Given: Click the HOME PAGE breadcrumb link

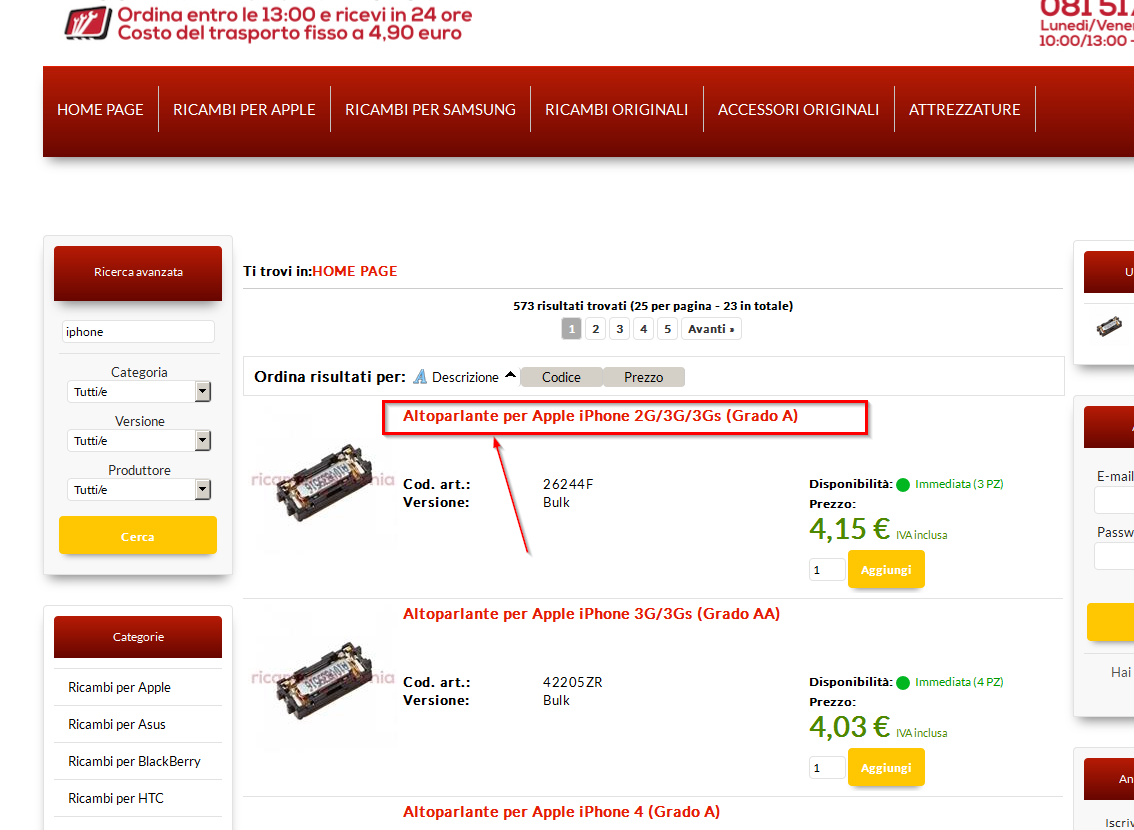Looking at the screenshot, I should (355, 271).
